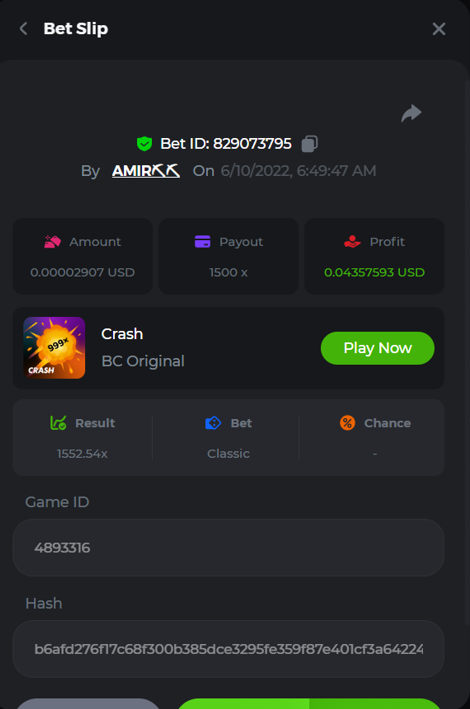Click the green Result chart icon
The height and width of the screenshot is (709, 470).
58,423
